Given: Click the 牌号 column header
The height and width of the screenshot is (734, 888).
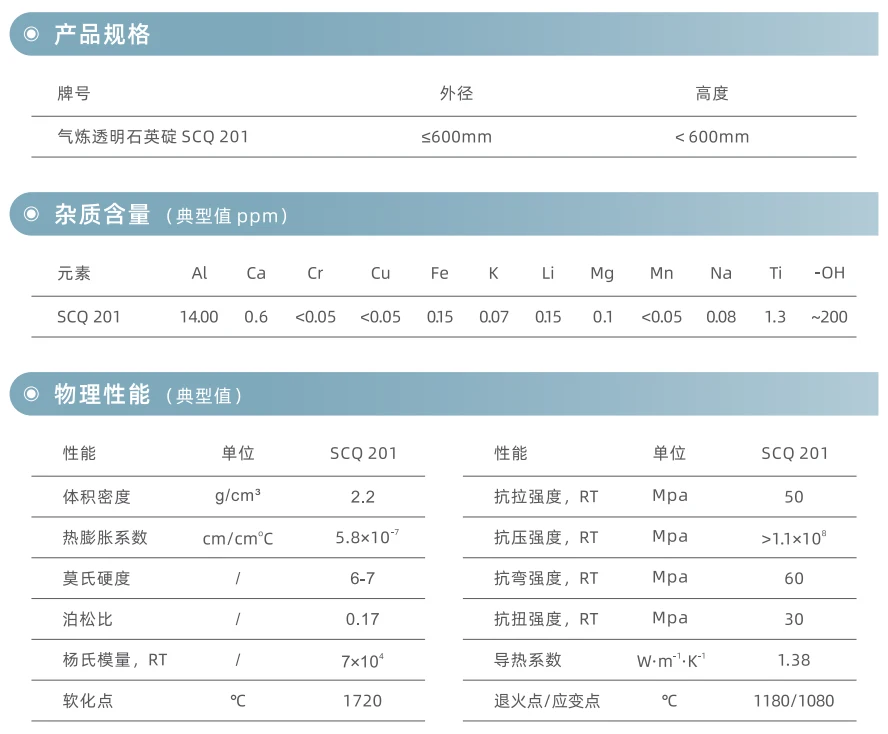Looking at the screenshot, I should (74, 93).
